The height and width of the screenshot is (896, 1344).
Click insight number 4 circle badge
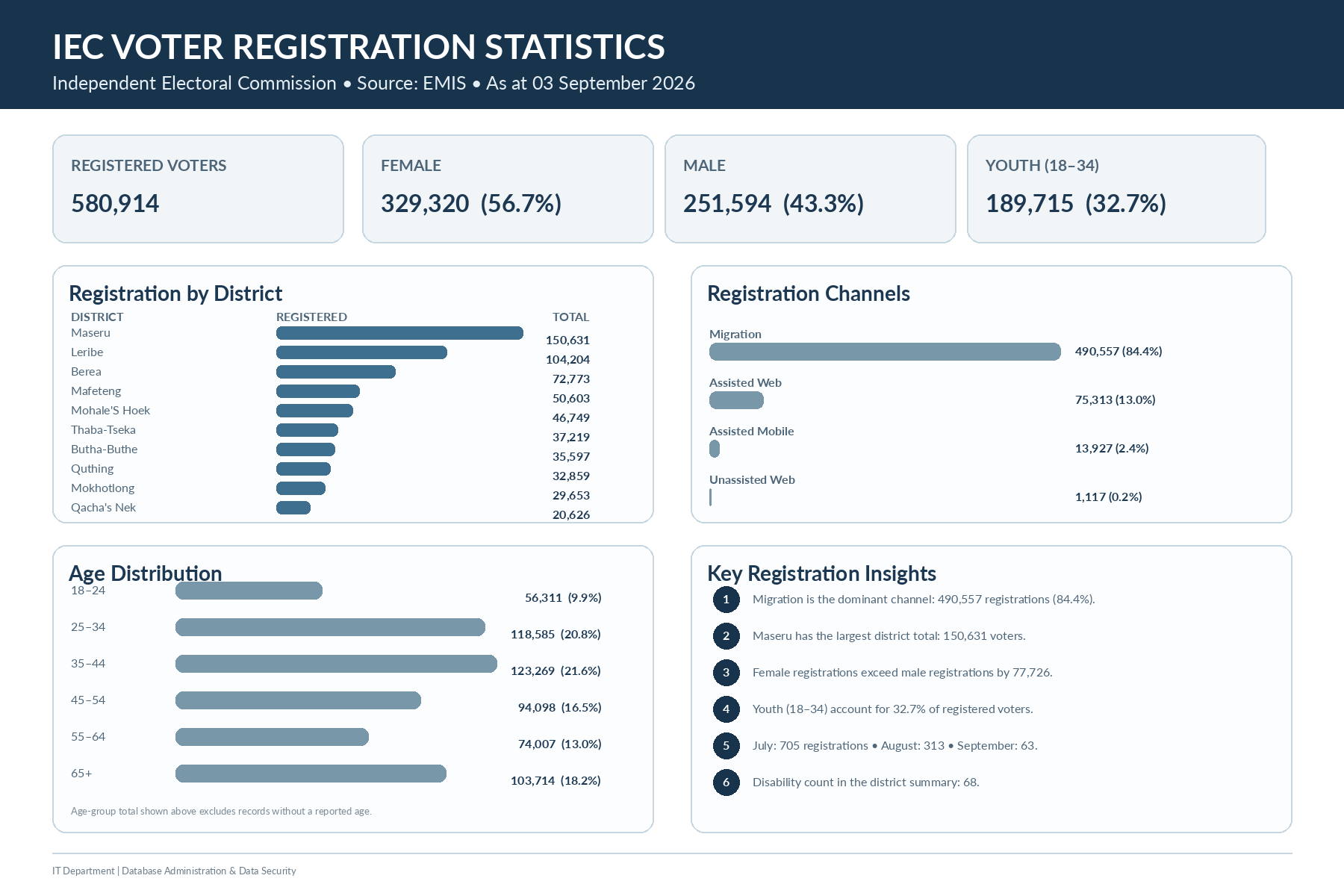726,709
